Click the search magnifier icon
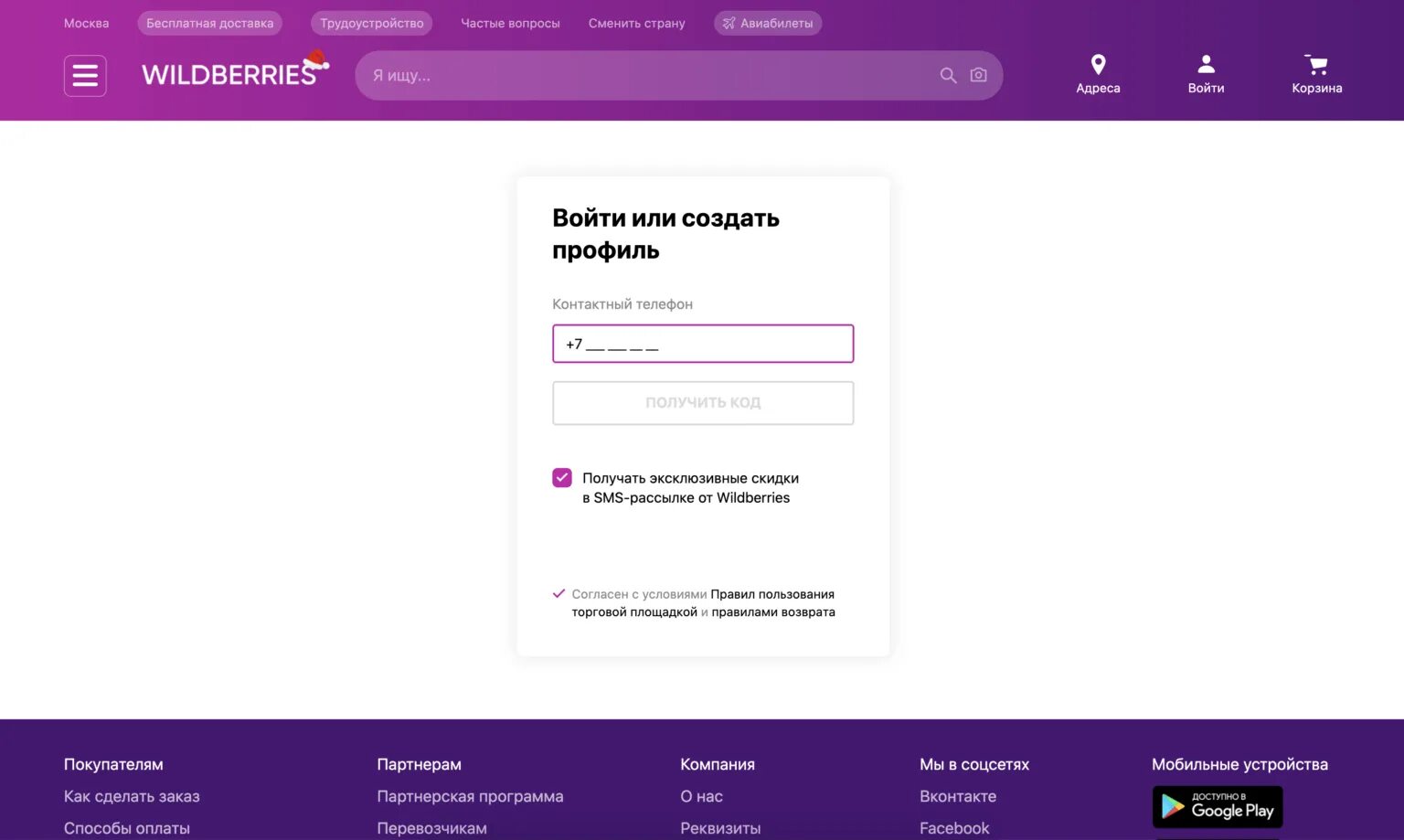The width and height of the screenshot is (1404, 840). click(x=948, y=76)
